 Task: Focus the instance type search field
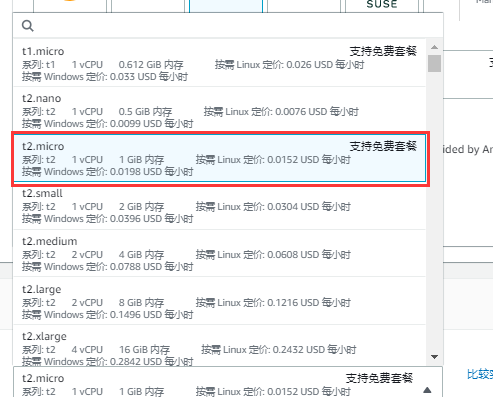228,26
